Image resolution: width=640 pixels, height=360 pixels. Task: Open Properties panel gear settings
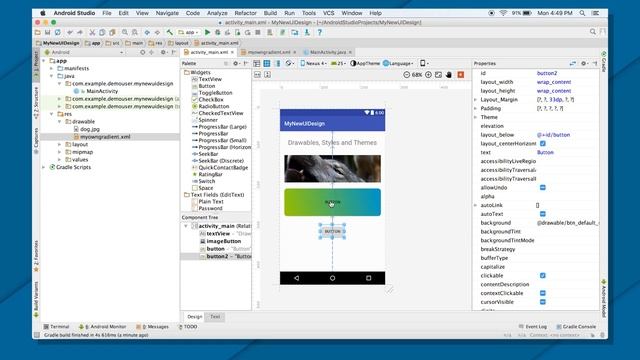tap(584, 63)
